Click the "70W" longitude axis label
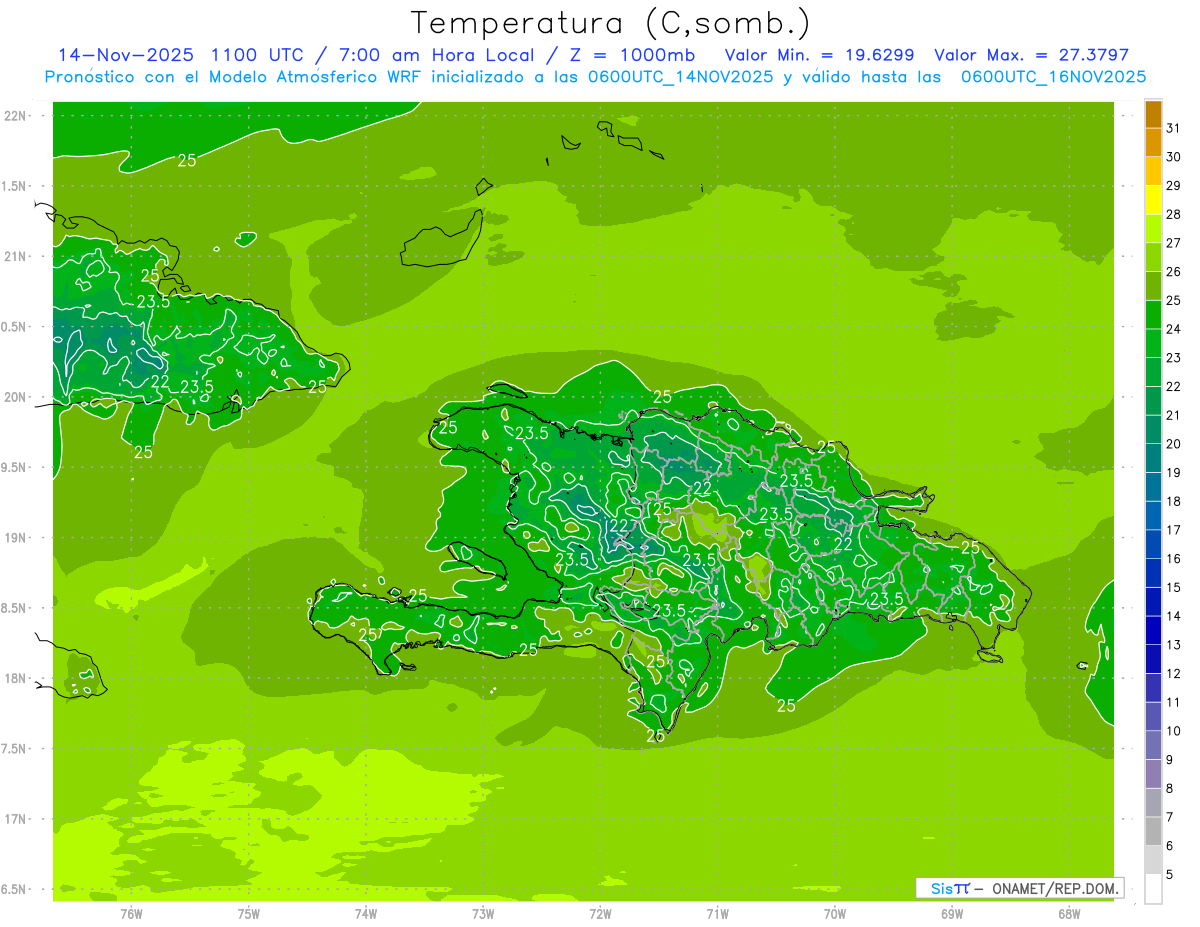The image size is (1200, 927). [835, 913]
